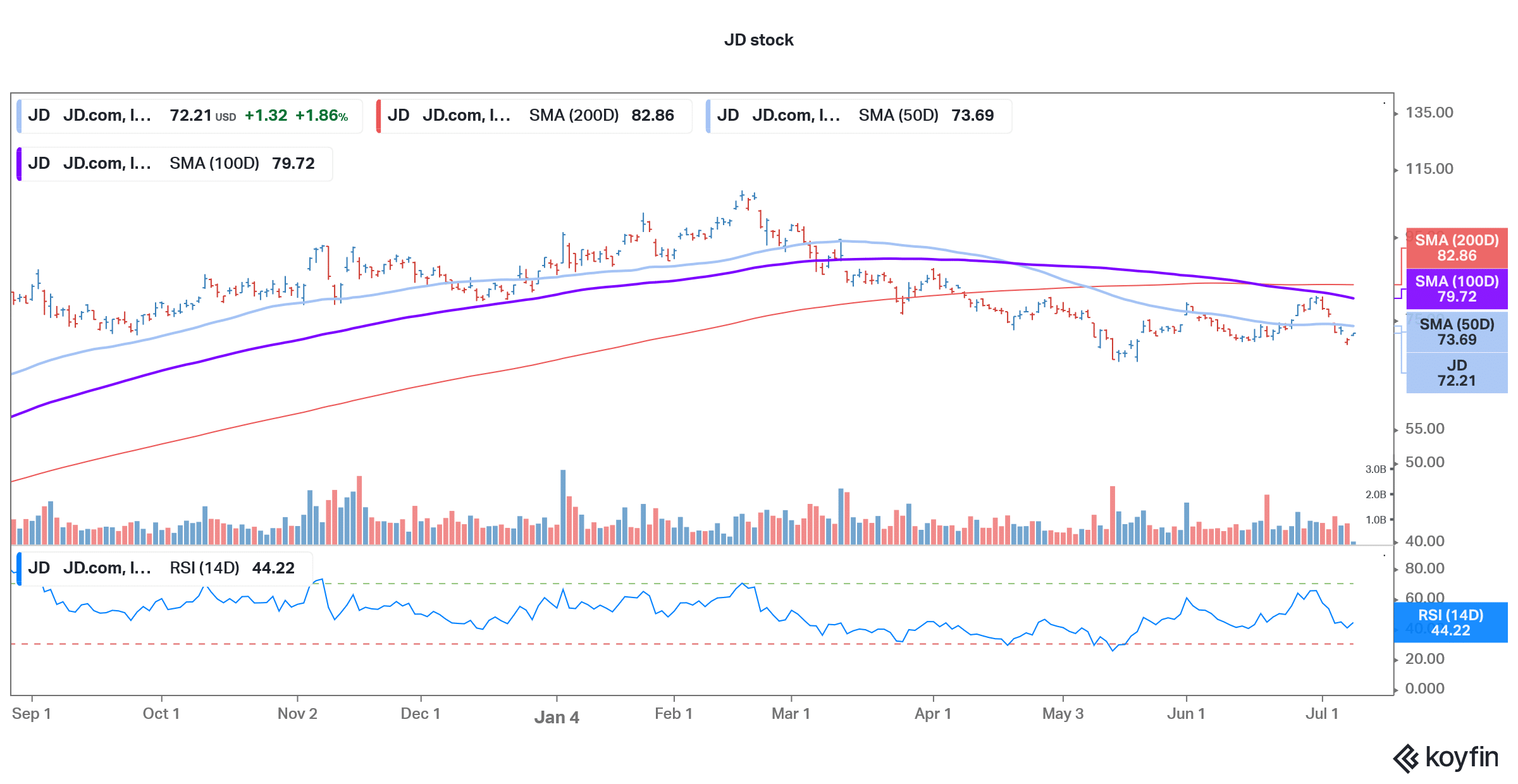Select the SMA (50D) 73.69 axis tag
Viewport: 1518px width, 784px height.
(1457, 332)
